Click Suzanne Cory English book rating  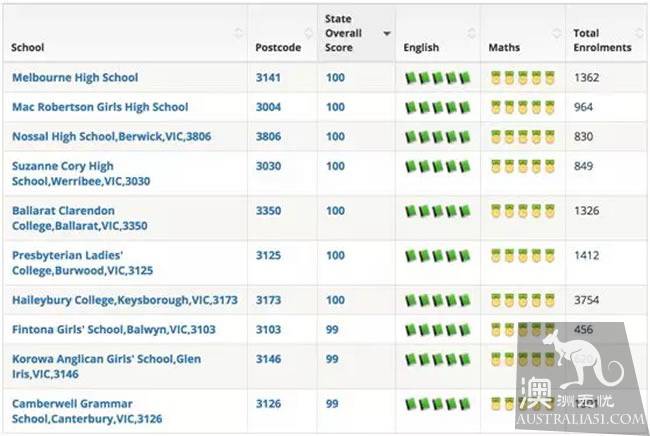point(438,167)
